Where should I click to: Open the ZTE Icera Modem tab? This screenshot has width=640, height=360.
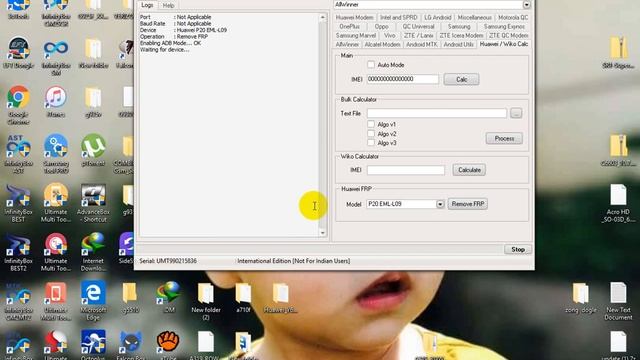[461, 36]
